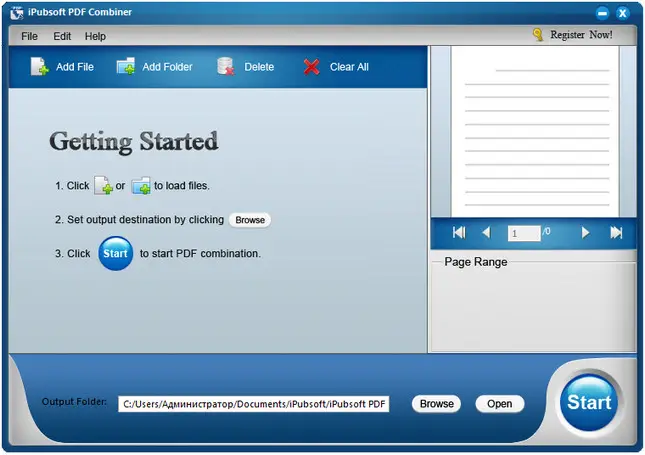645x455 pixels.
Task: Close the iPubsoft PDF Combiner window
Action: tap(623, 13)
